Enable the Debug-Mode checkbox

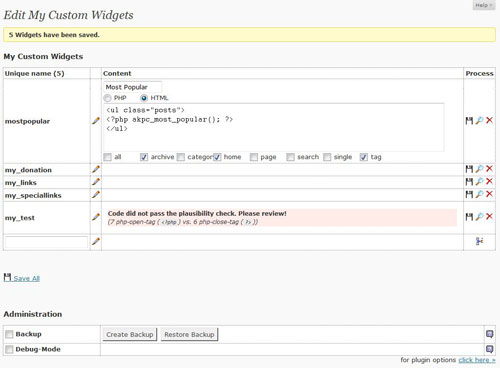[9, 349]
